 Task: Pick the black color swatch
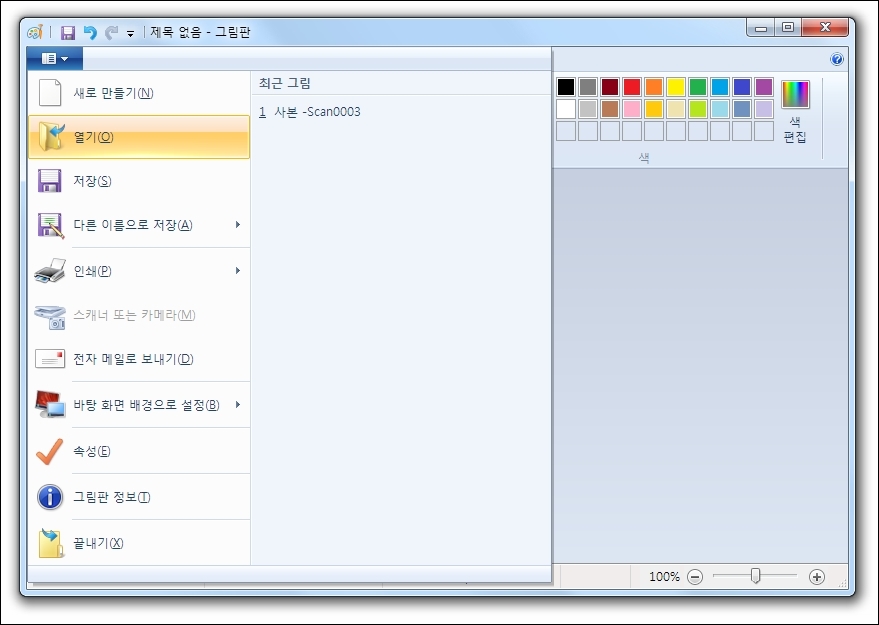[x=566, y=87]
